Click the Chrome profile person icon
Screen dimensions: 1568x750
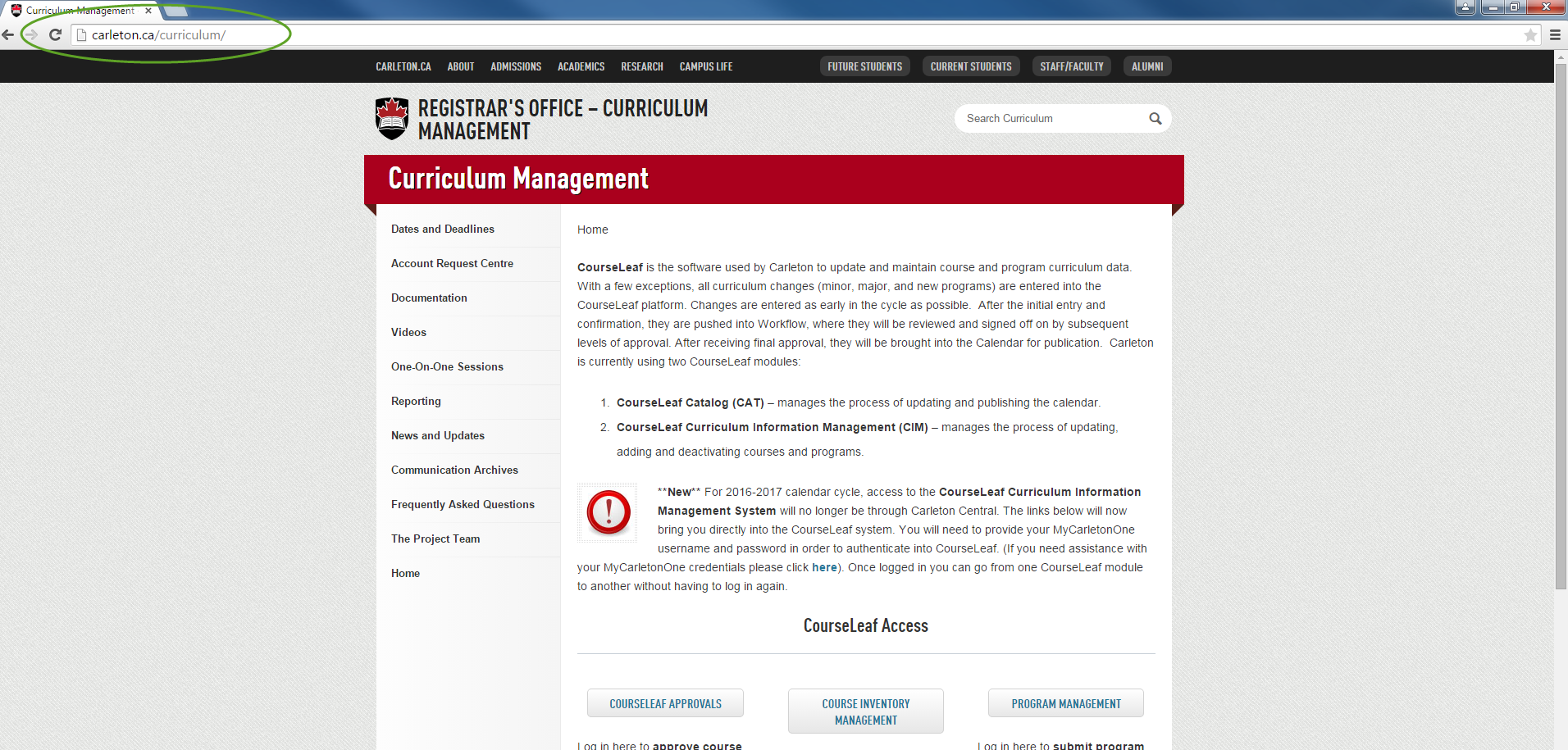[x=1465, y=7]
